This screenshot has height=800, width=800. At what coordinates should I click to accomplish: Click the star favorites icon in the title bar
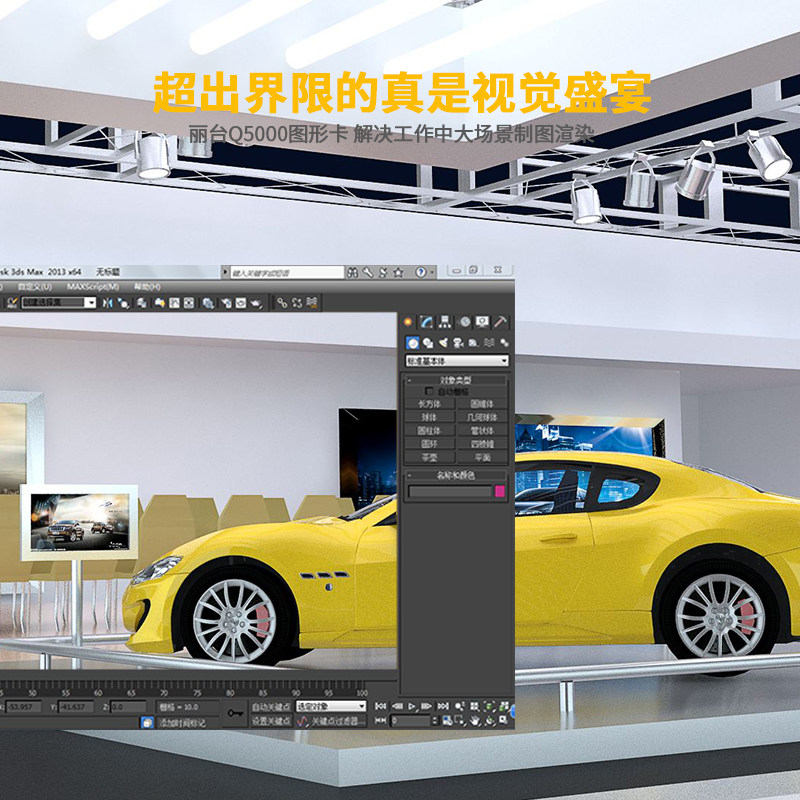pyautogui.click(x=398, y=272)
